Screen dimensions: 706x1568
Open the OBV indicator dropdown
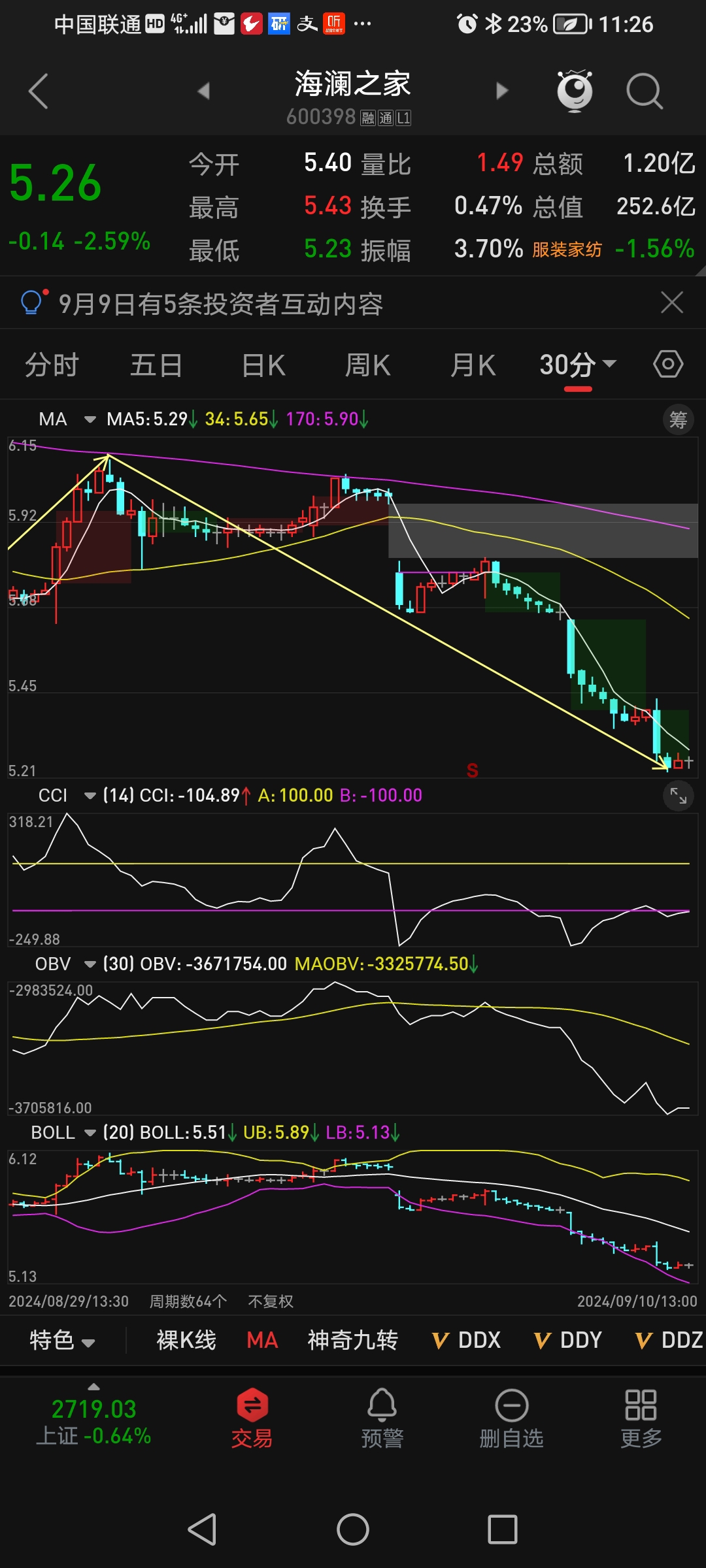click(x=65, y=964)
